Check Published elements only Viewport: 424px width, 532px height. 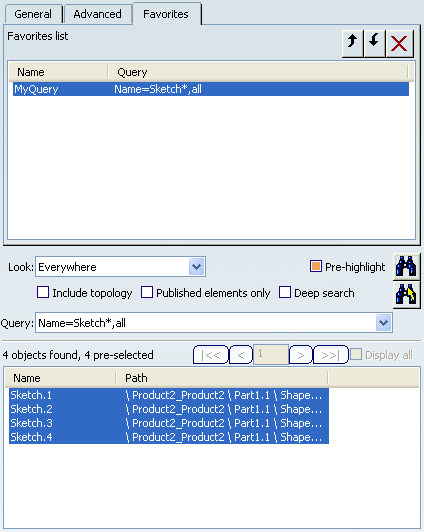[147, 292]
